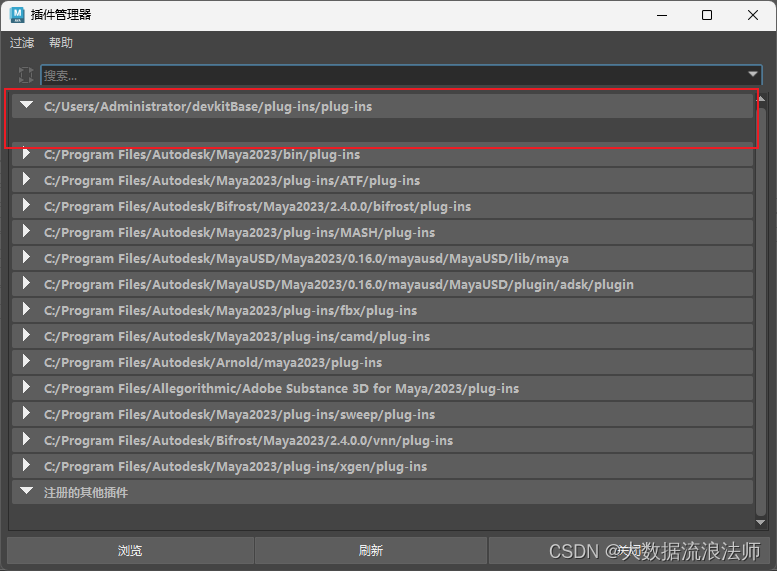Select path text C:/Program Files/Autodesk/Arnold/maya2023/plug-ins
777x571 pixels.
[x=213, y=362]
